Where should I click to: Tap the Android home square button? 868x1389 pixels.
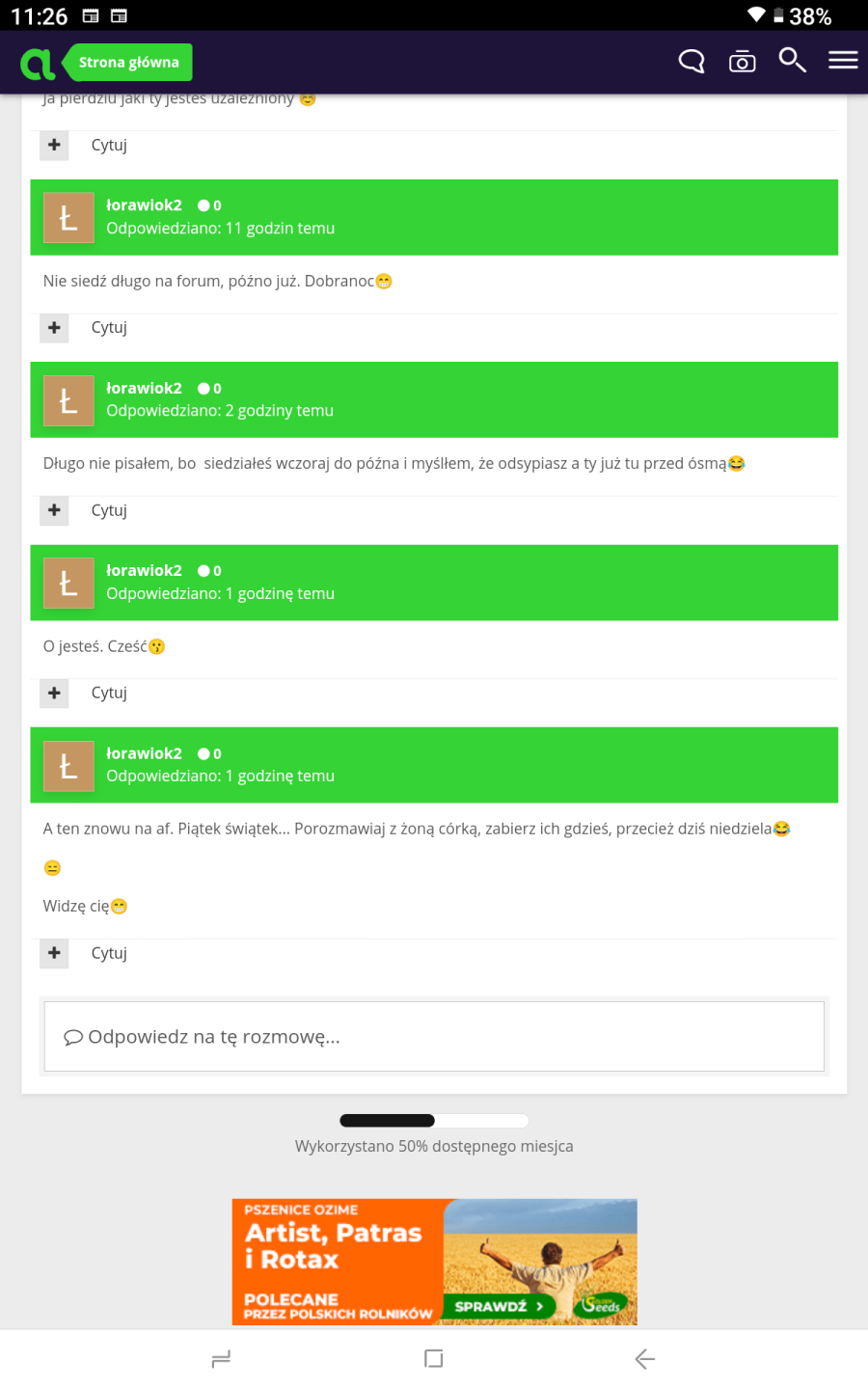coord(434,1359)
